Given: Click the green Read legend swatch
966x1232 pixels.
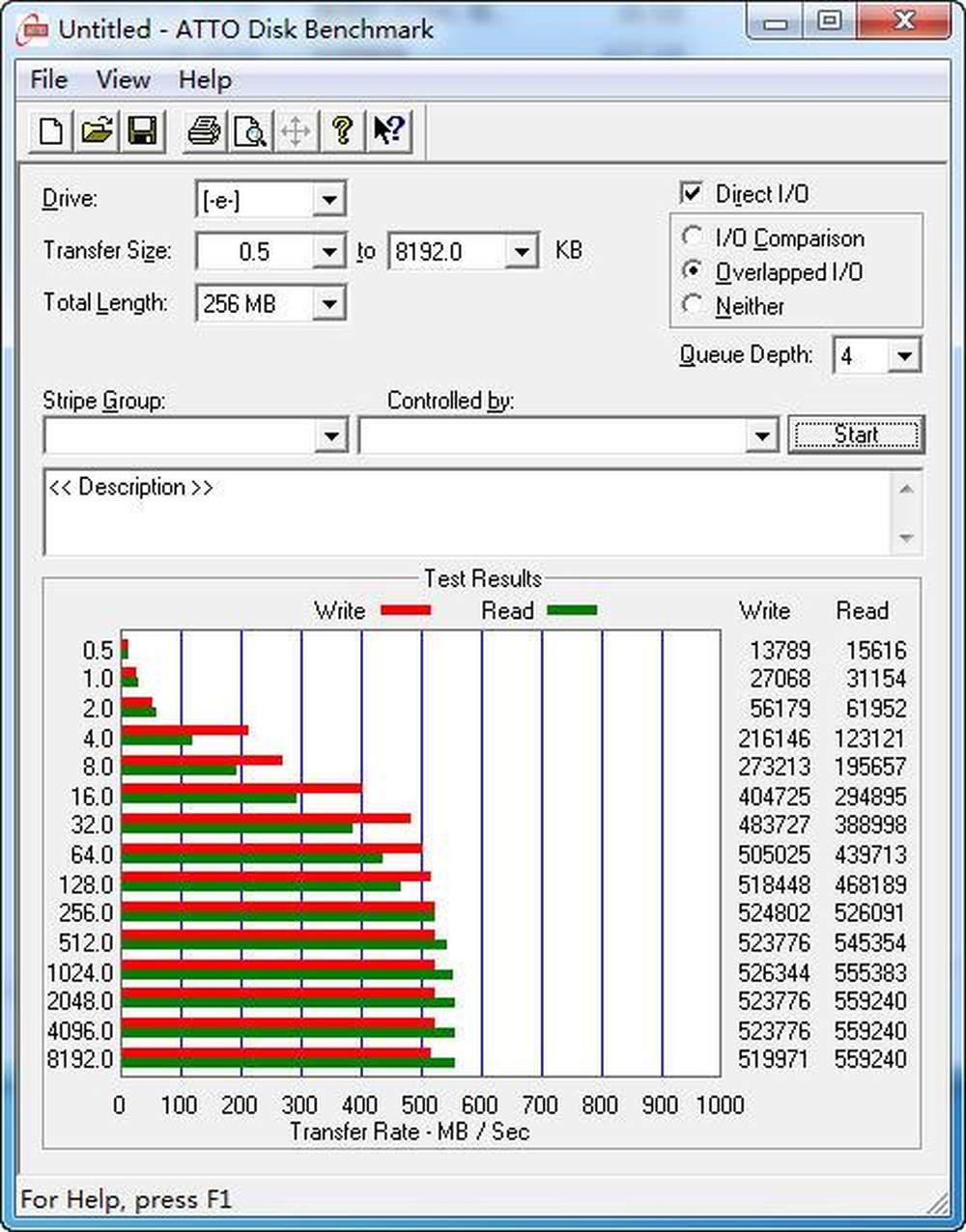Looking at the screenshot, I should (x=572, y=610).
